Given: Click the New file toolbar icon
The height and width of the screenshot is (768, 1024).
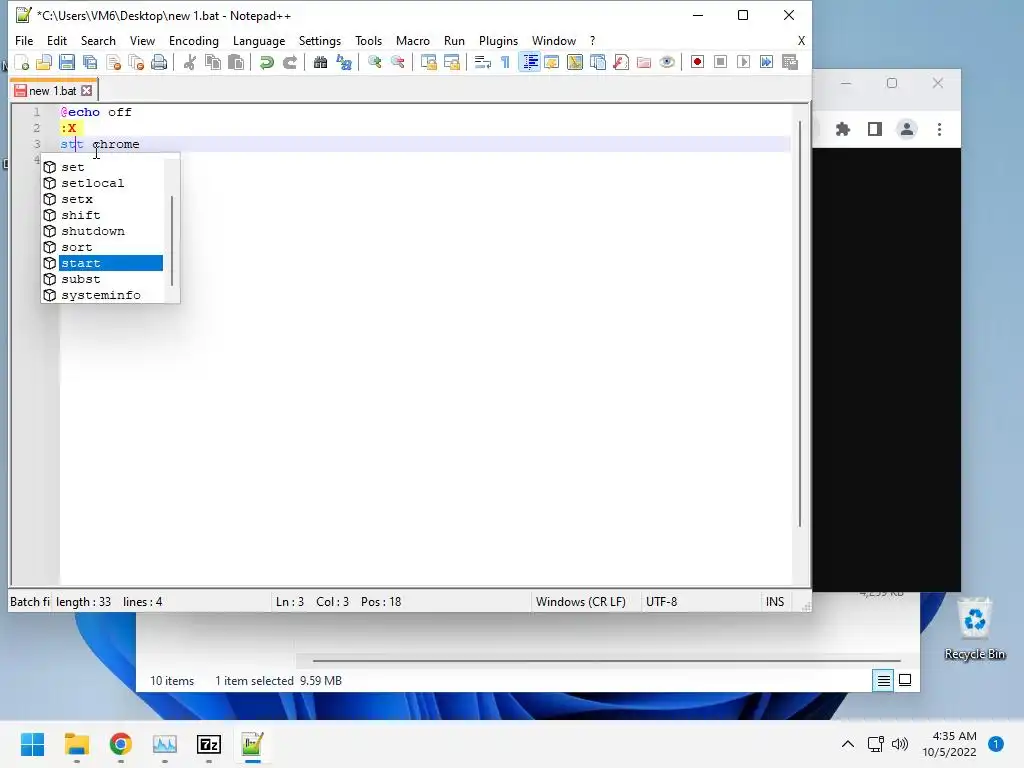Looking at the screenshot, I should tap(22, 63).
